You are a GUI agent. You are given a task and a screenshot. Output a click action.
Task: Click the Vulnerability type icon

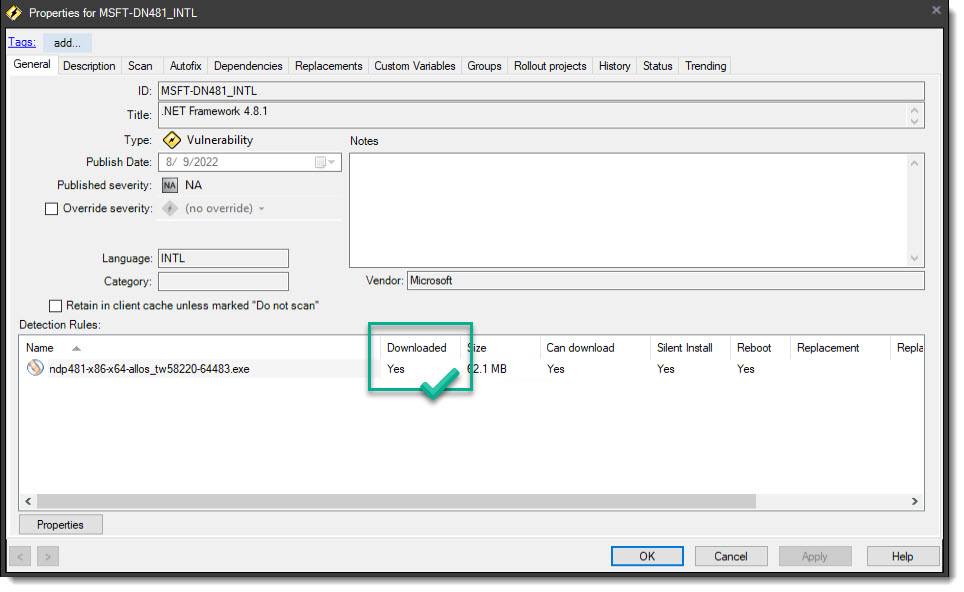(x=172, y=140)
